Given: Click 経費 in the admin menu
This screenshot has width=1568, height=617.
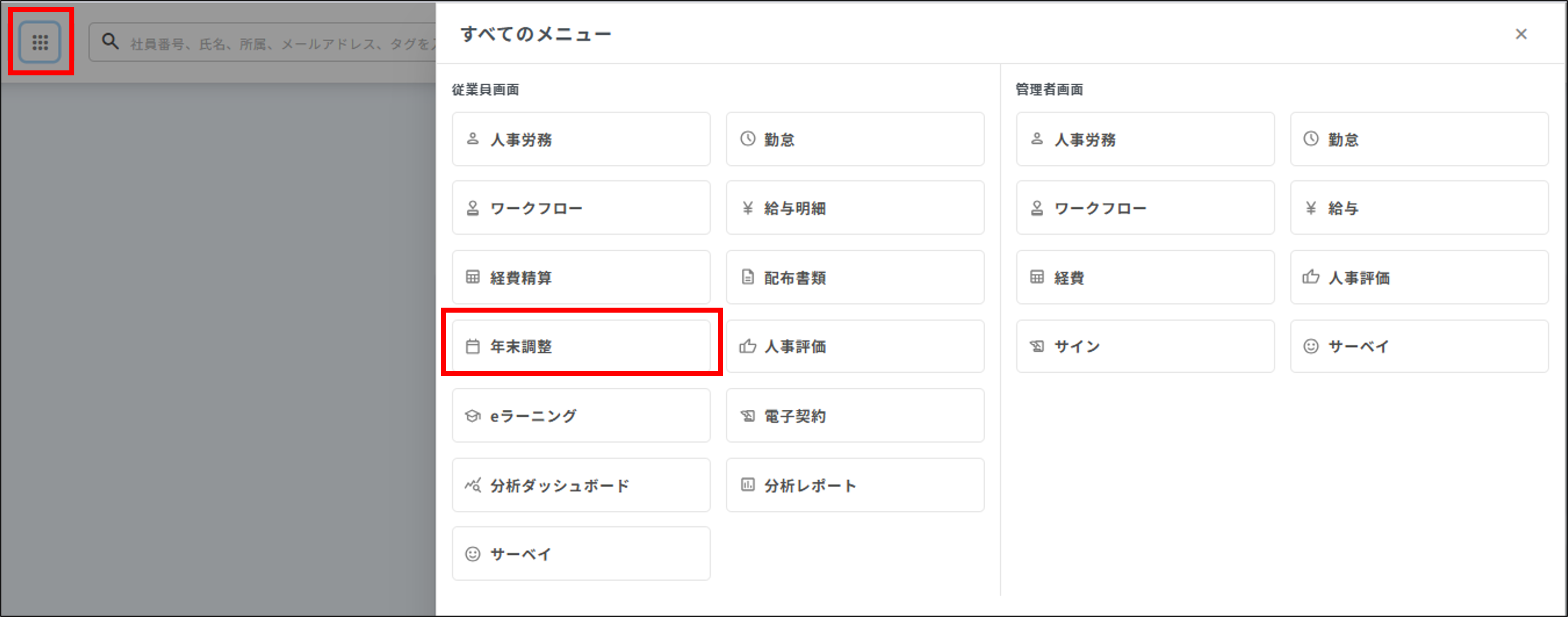Looking at the screenshot, I should [1144, 277].
